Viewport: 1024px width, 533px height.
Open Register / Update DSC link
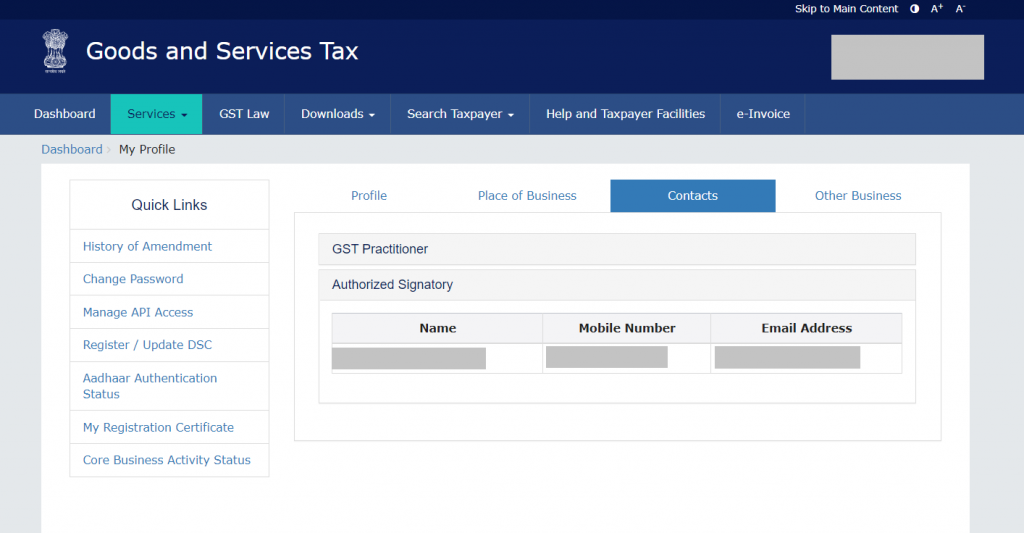pos(147,345)
